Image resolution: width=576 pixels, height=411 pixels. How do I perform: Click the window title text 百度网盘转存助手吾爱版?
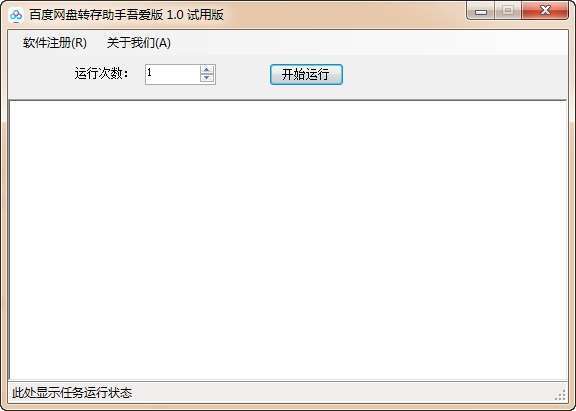[x=96, y=15]
